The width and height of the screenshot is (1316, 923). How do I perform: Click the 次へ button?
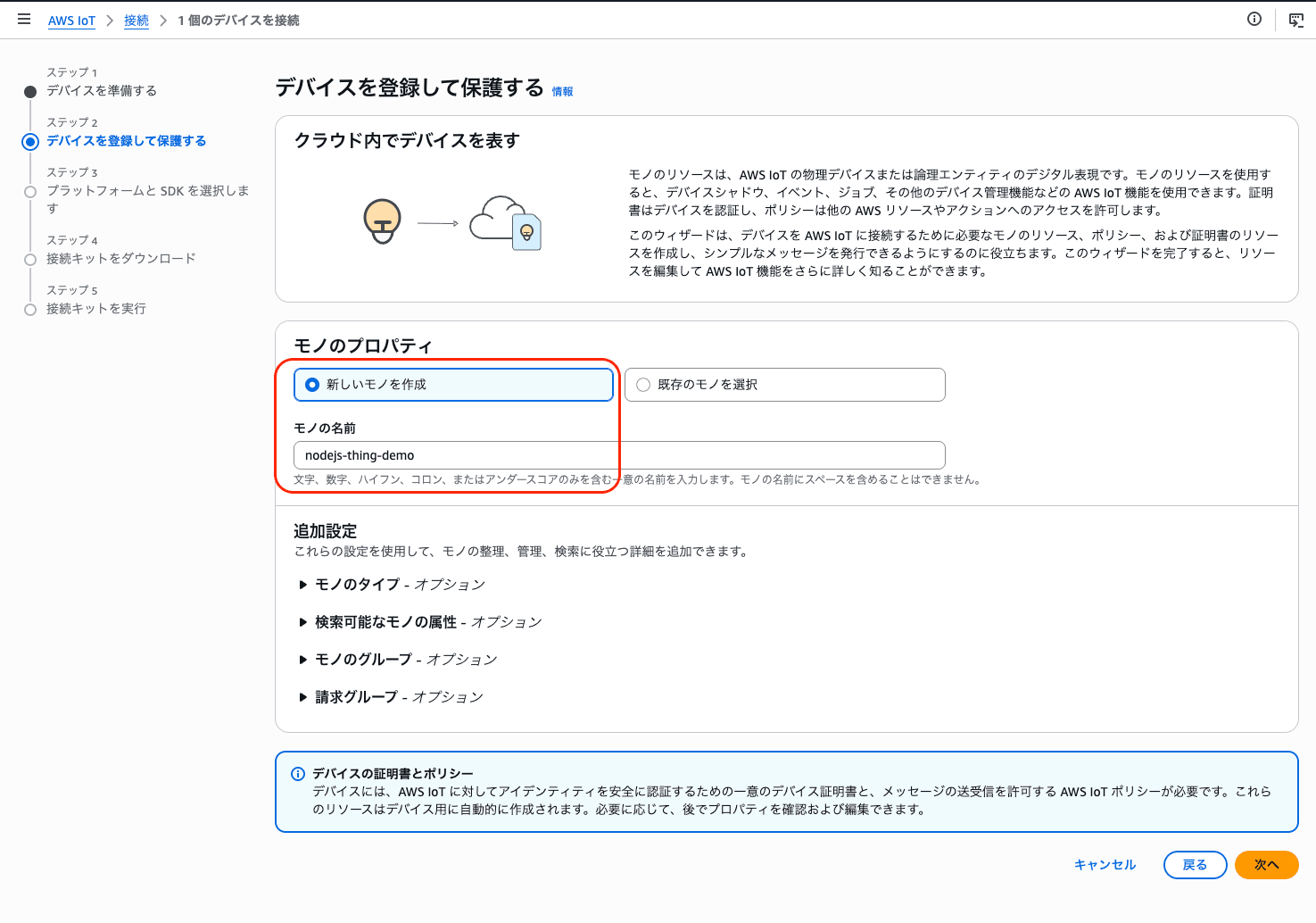[x=1266, y=865]
